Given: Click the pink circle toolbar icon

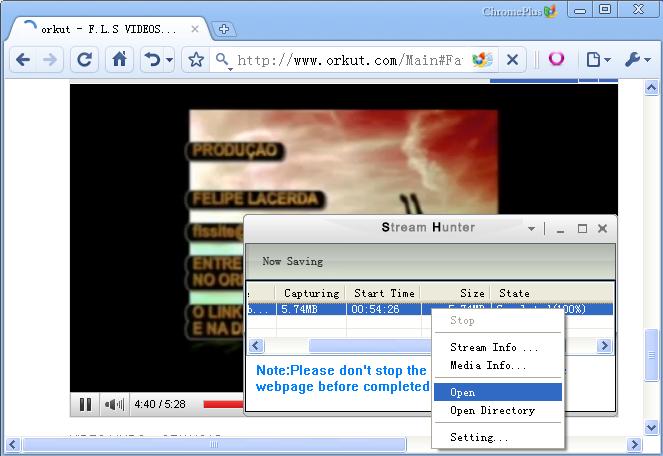Looking at the screenshot, I should coord(556,58).
